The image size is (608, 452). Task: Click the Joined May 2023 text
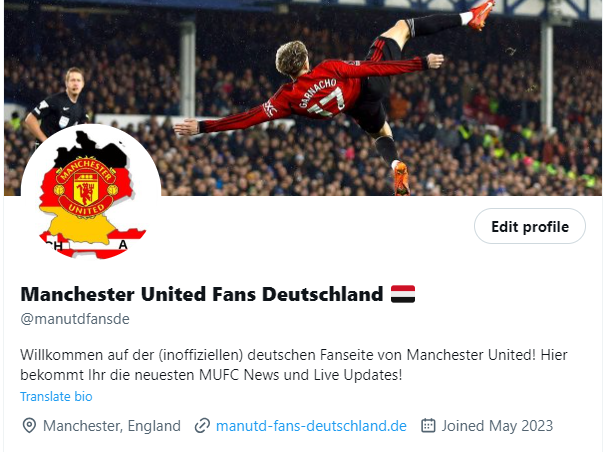pyautogui.click(x=497, y=426)
